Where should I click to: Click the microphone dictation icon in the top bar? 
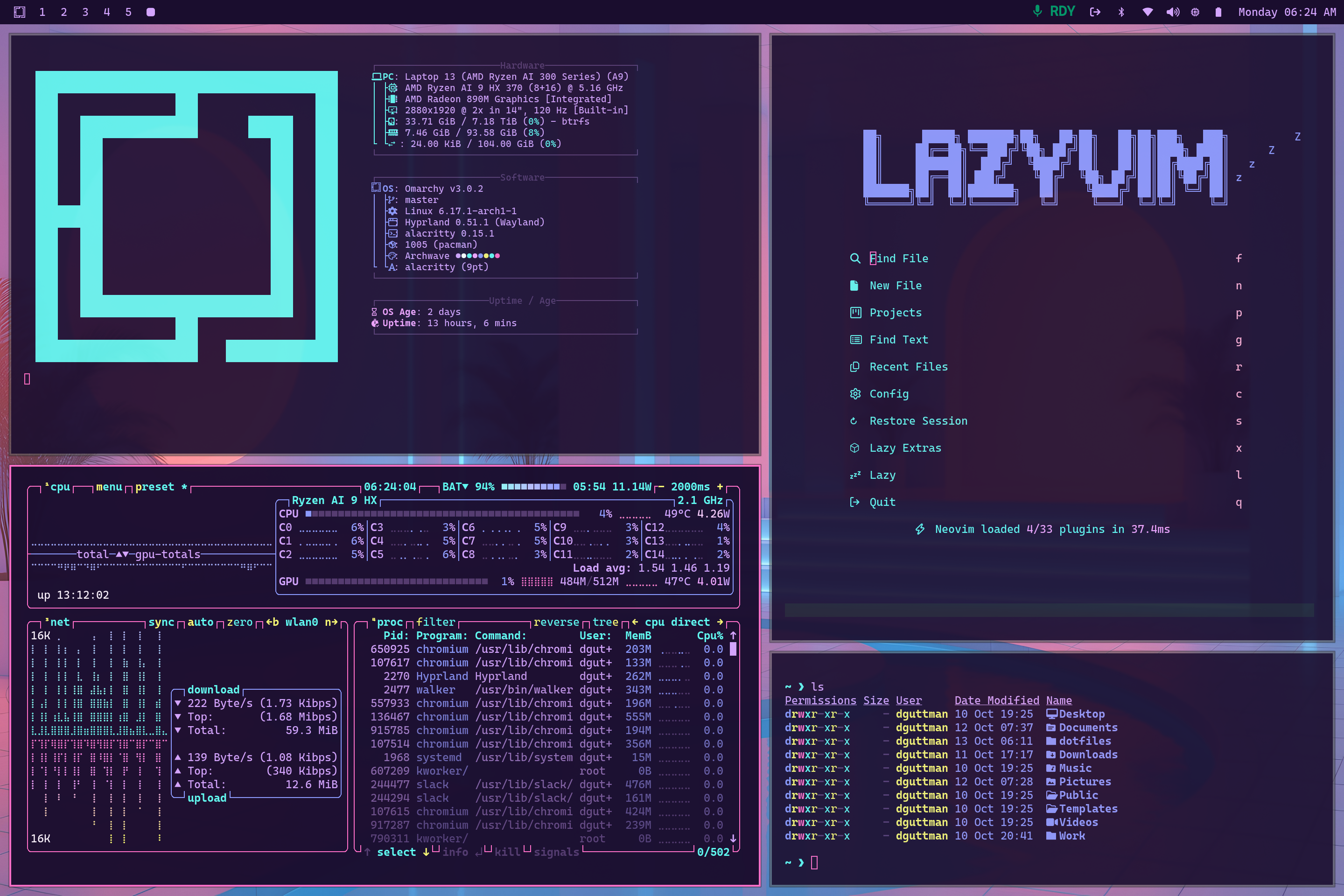coord(1037,11)
